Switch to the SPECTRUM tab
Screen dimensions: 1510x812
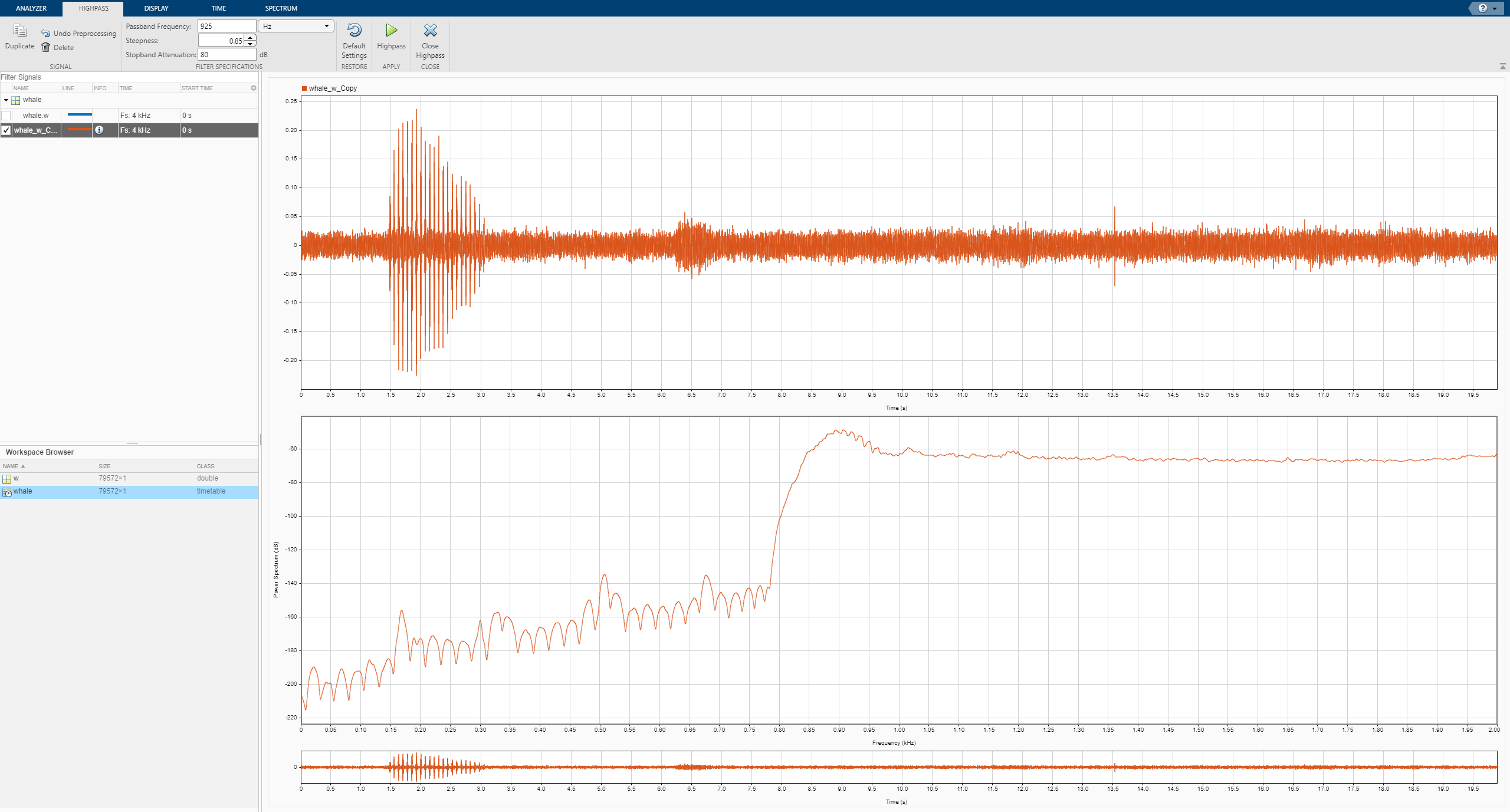click(281, 8)
